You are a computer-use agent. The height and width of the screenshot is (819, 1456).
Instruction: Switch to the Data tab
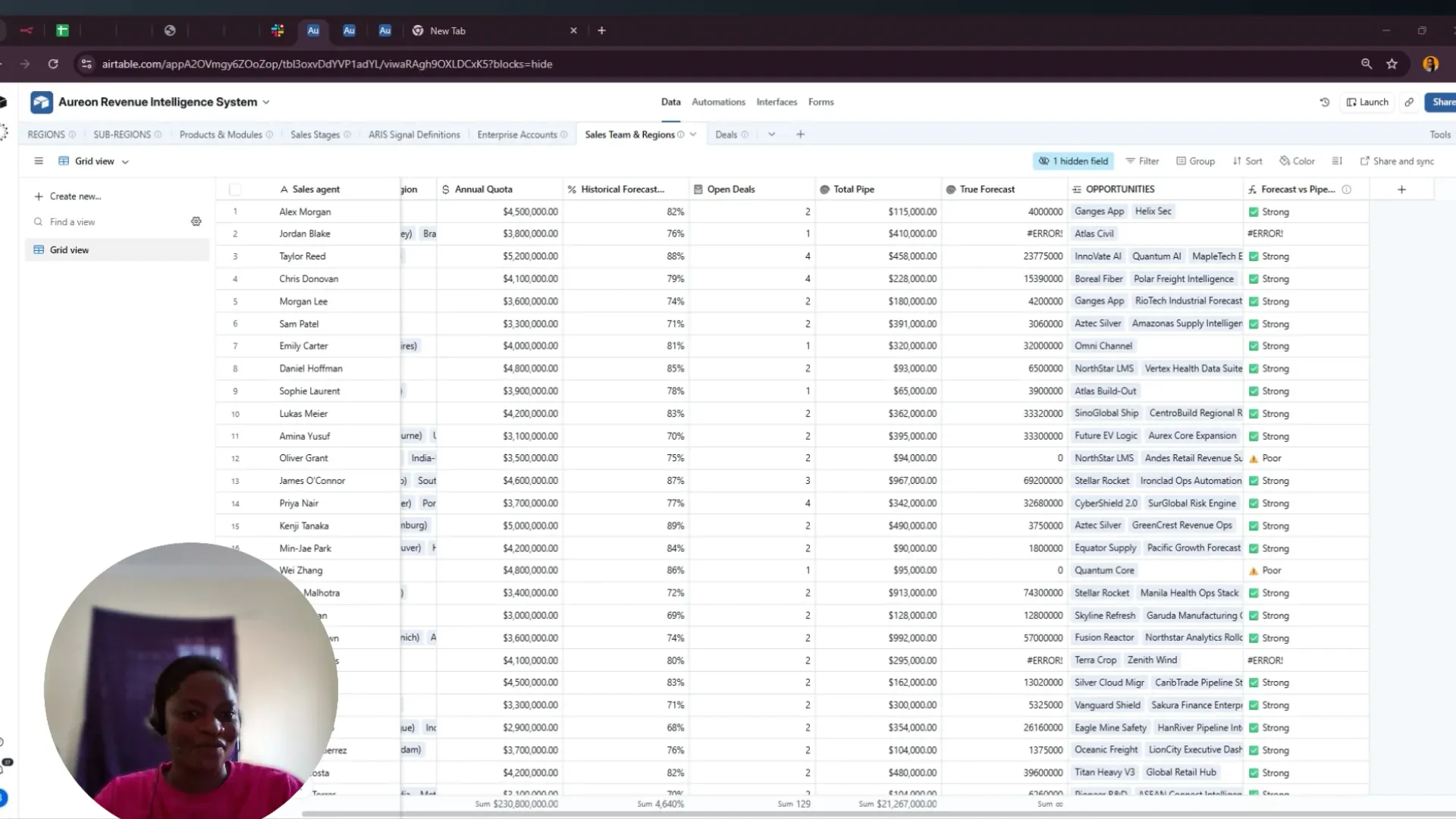[670, 102]
